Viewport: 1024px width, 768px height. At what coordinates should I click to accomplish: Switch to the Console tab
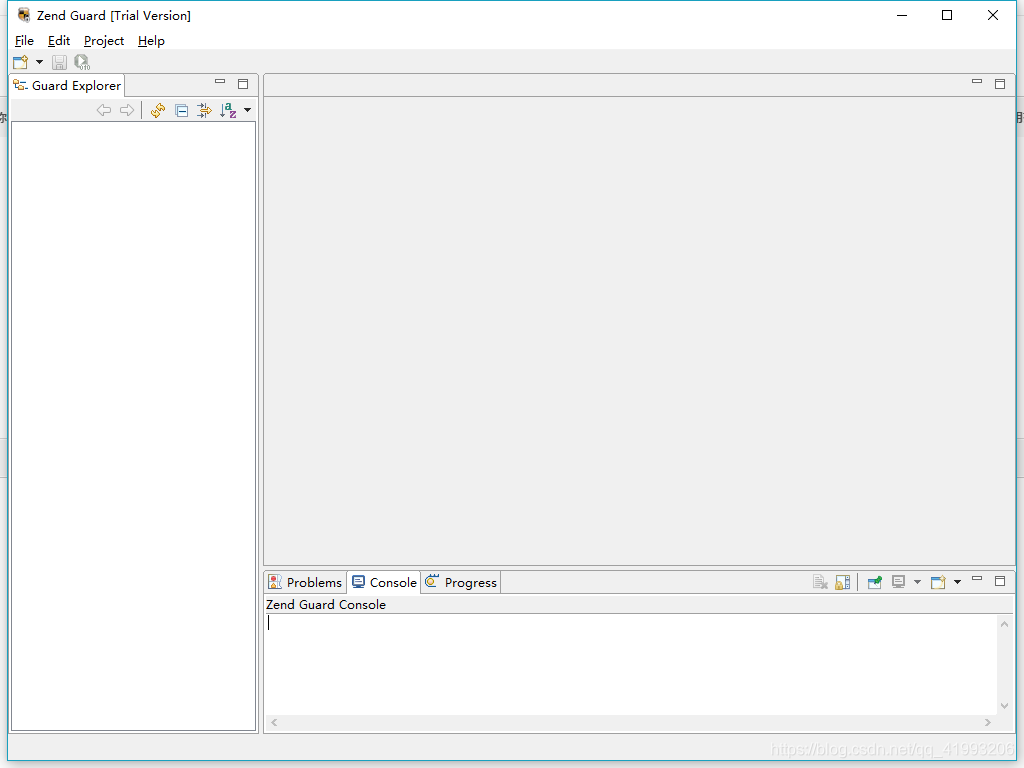click(x=384, y=582)
